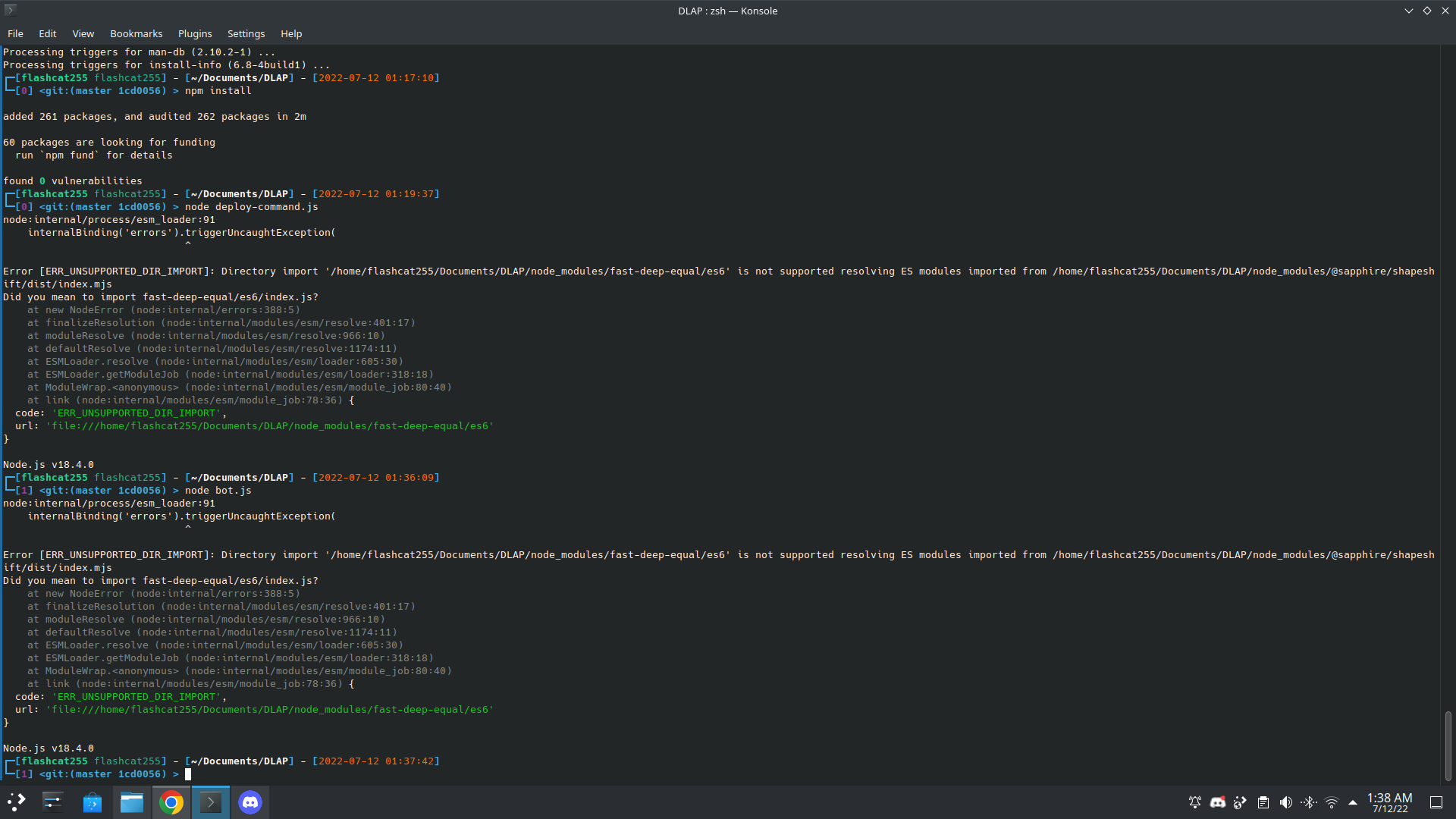Open Wi-Fi networks tray icon

(x=1332, y=802)
